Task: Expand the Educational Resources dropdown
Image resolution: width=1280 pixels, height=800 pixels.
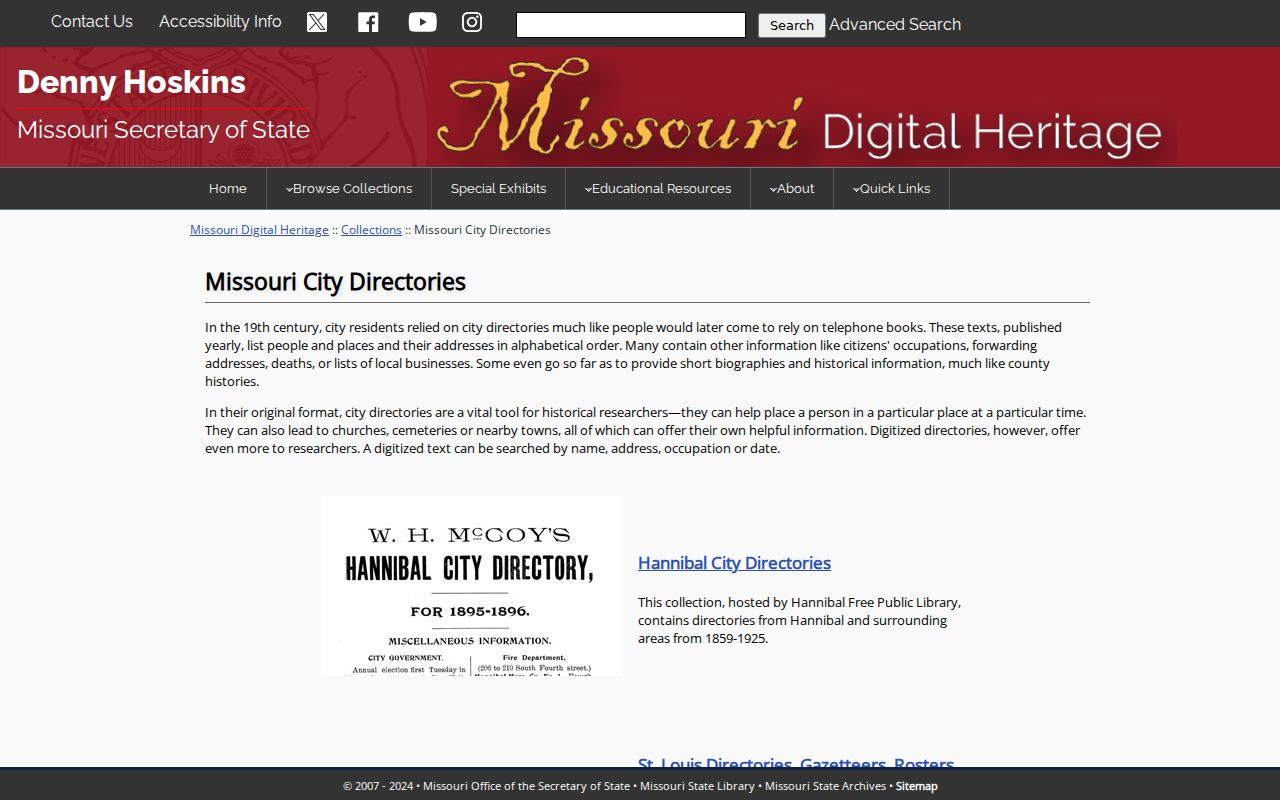Action: 658,188
